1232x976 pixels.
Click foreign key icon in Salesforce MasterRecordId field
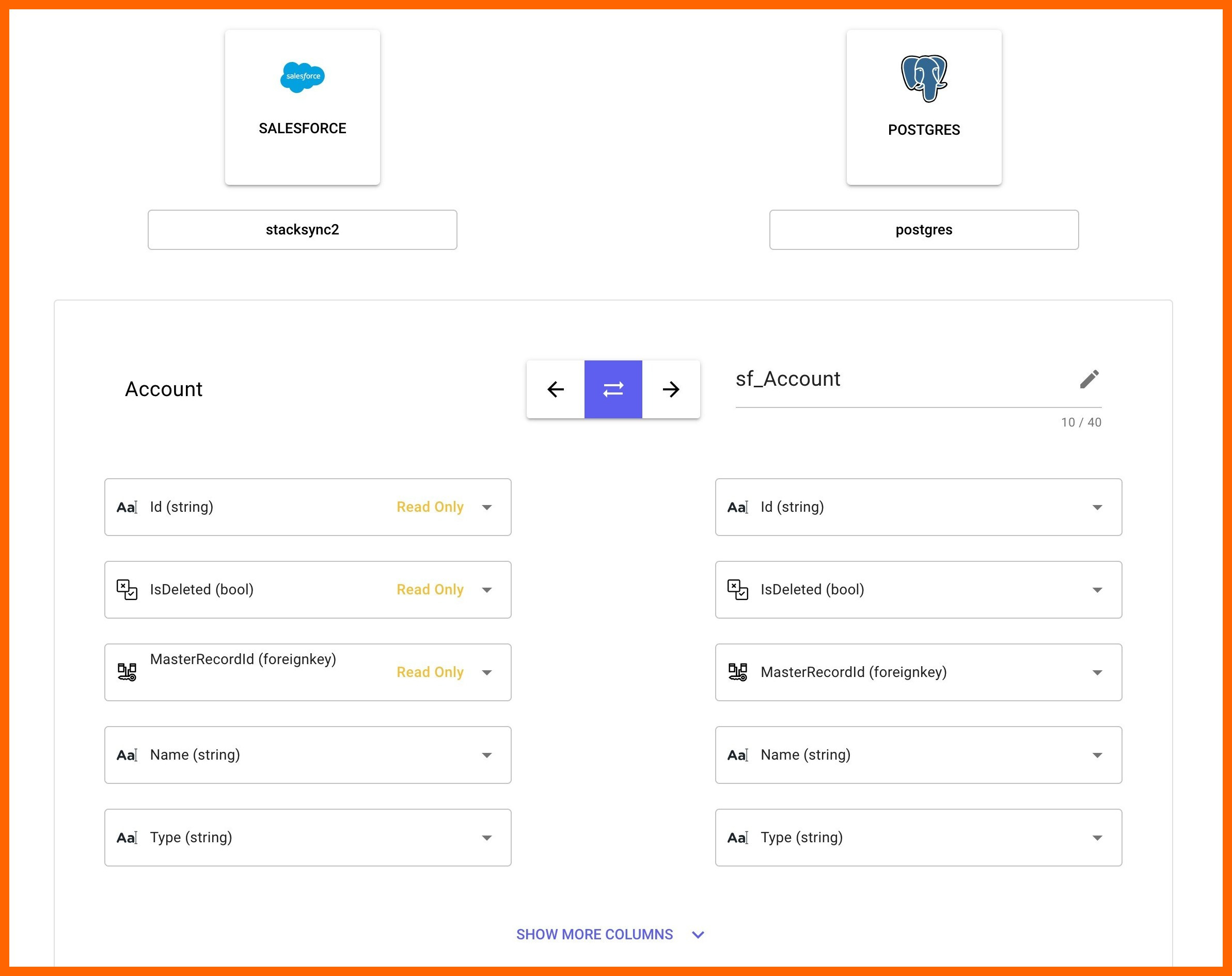127,672
